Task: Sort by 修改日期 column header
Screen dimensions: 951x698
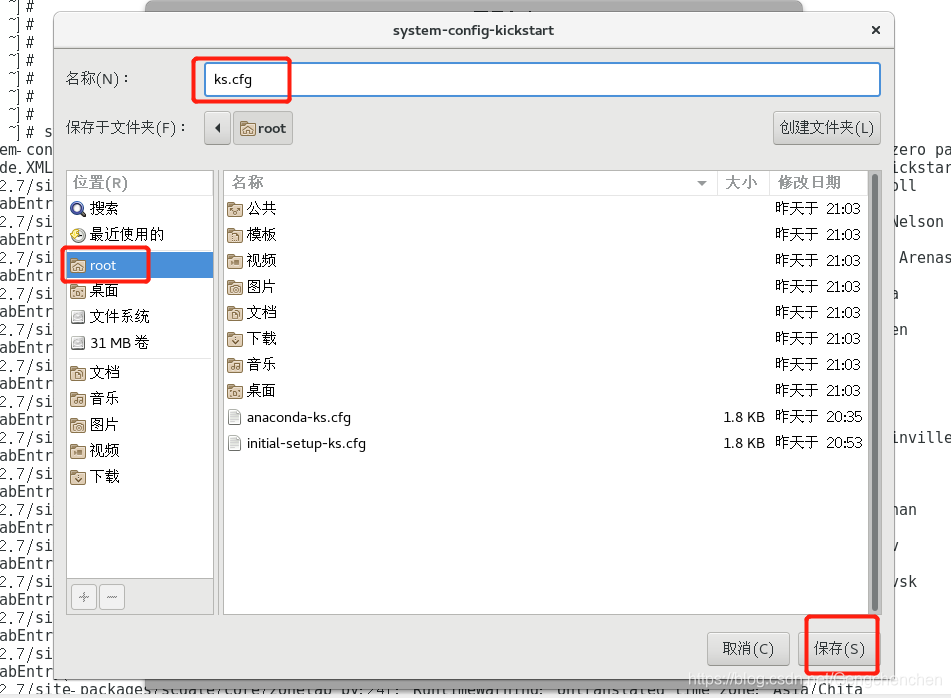Action: tap(819, 183)
